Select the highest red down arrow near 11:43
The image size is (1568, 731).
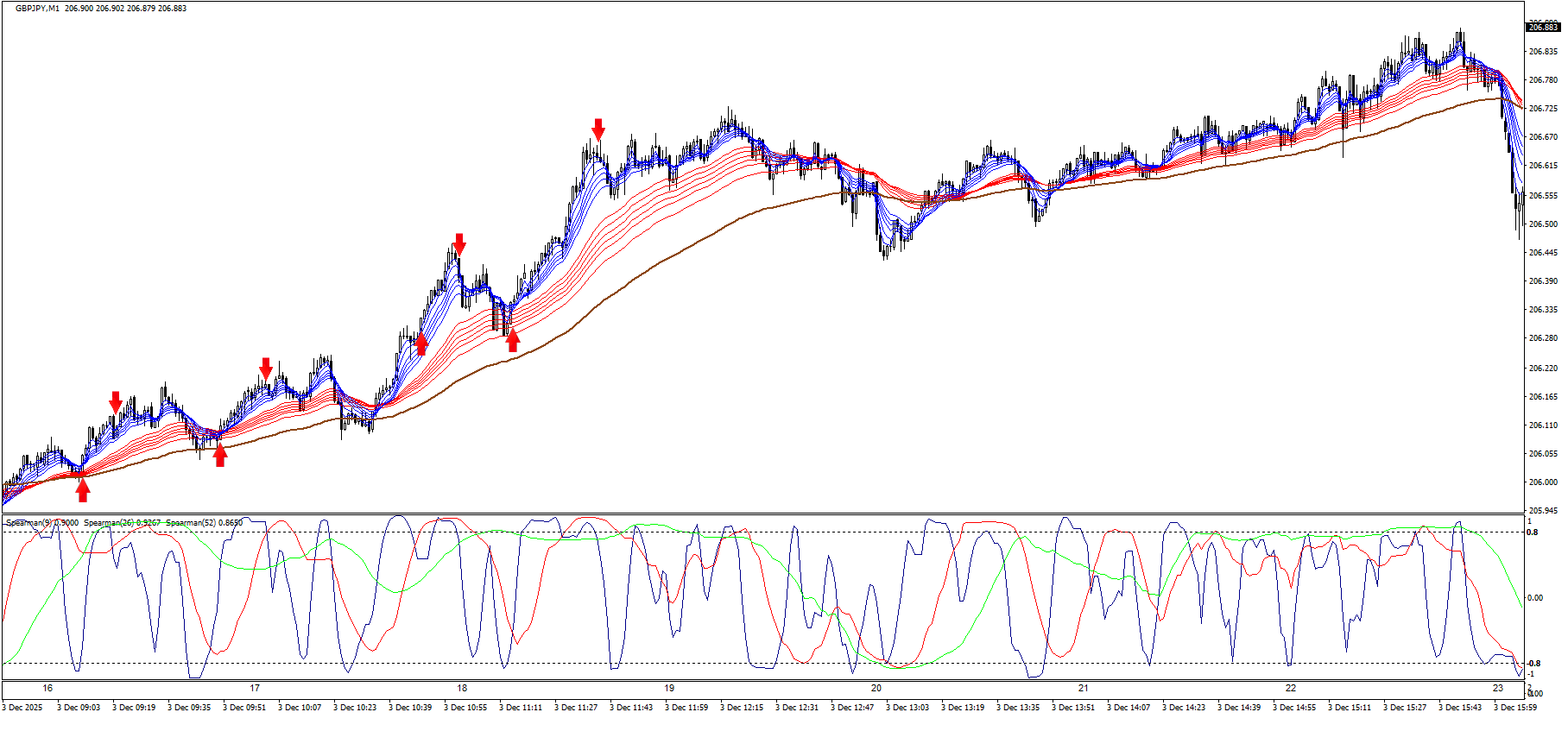(598, 129)
